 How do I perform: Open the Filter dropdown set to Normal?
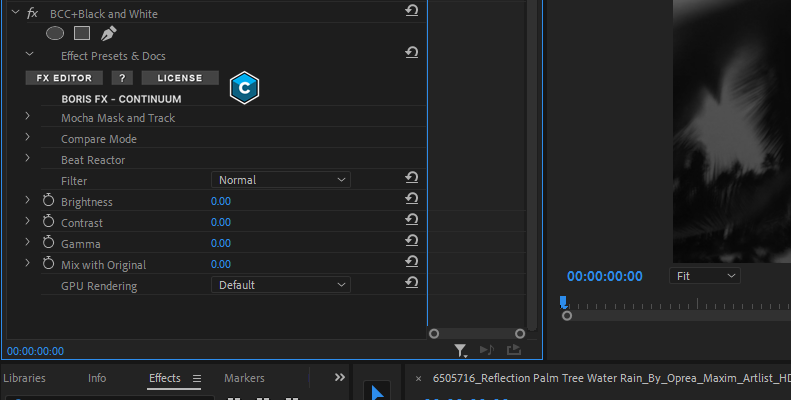coord(280,180)
